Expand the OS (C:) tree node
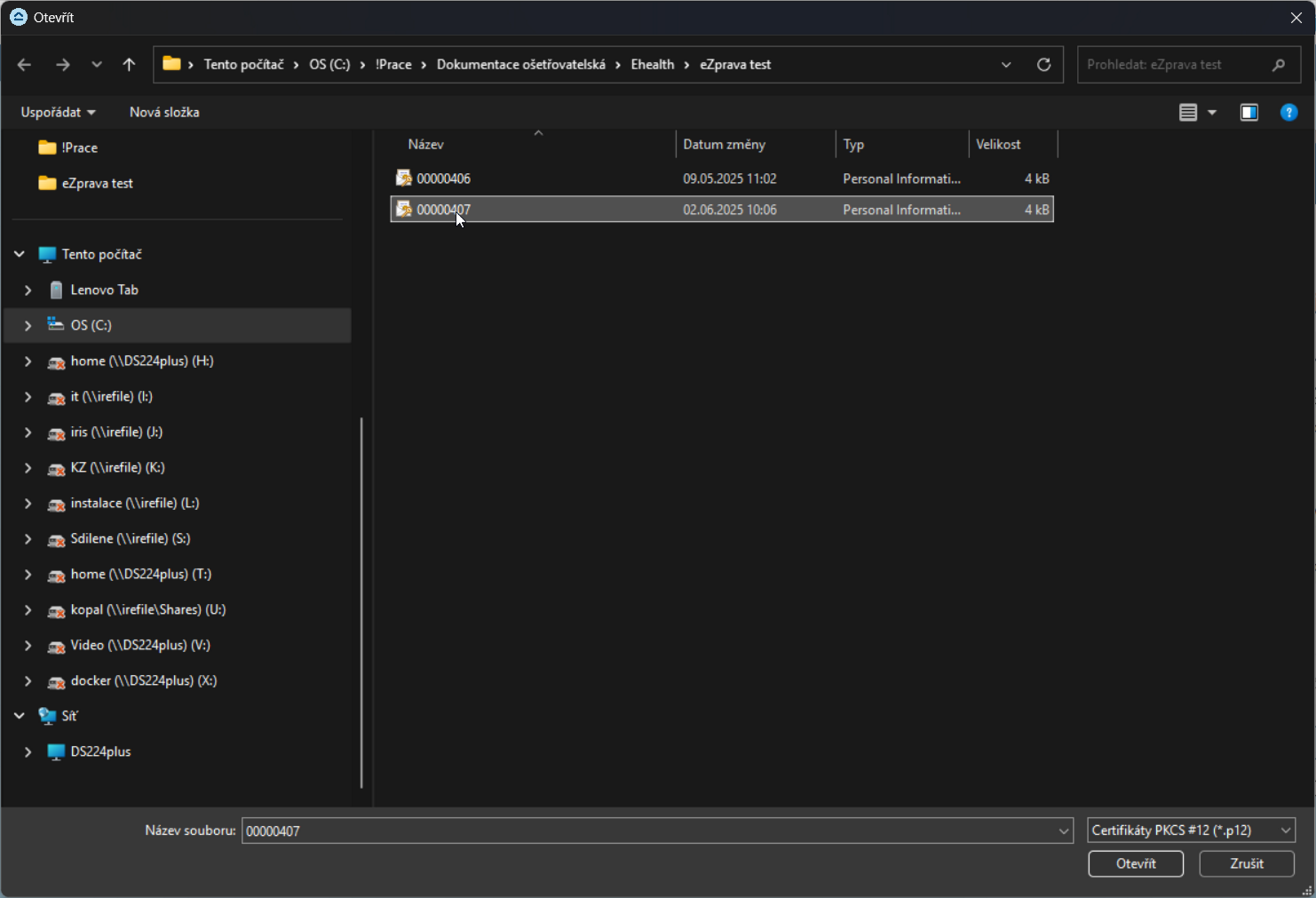Screen dimensions: 1316x898 [x=28, y=326]
